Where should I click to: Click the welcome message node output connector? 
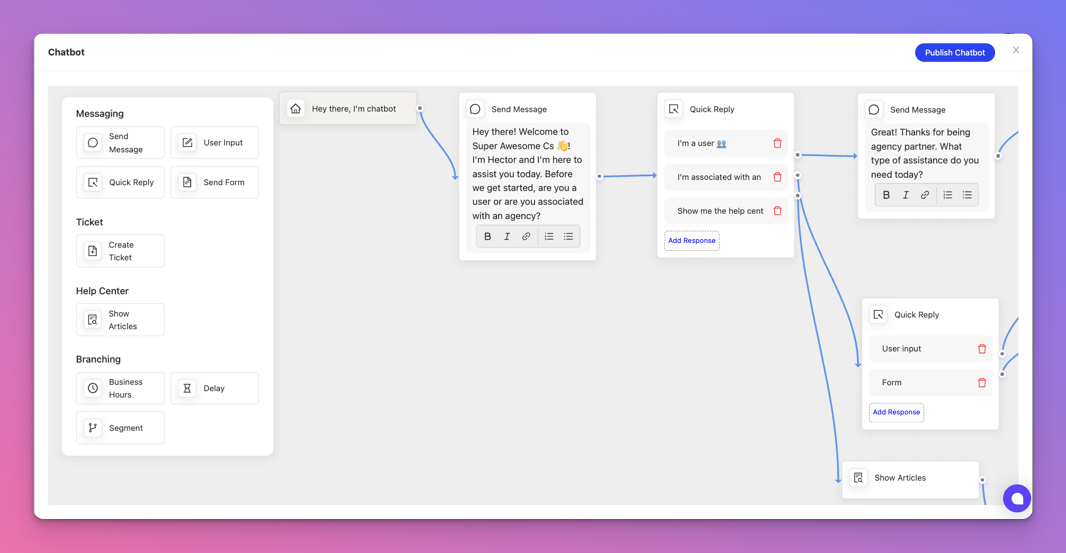click(600, 177)
